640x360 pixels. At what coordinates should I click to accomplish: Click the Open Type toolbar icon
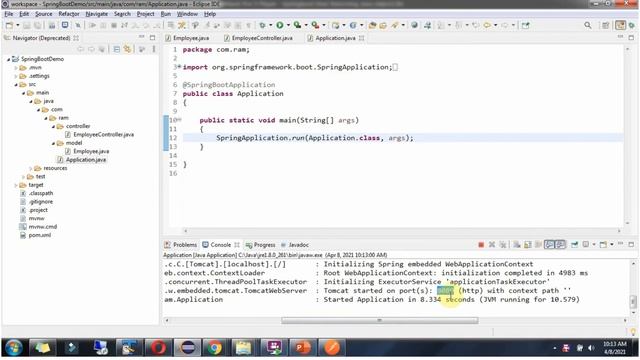[x=372, y=25]
